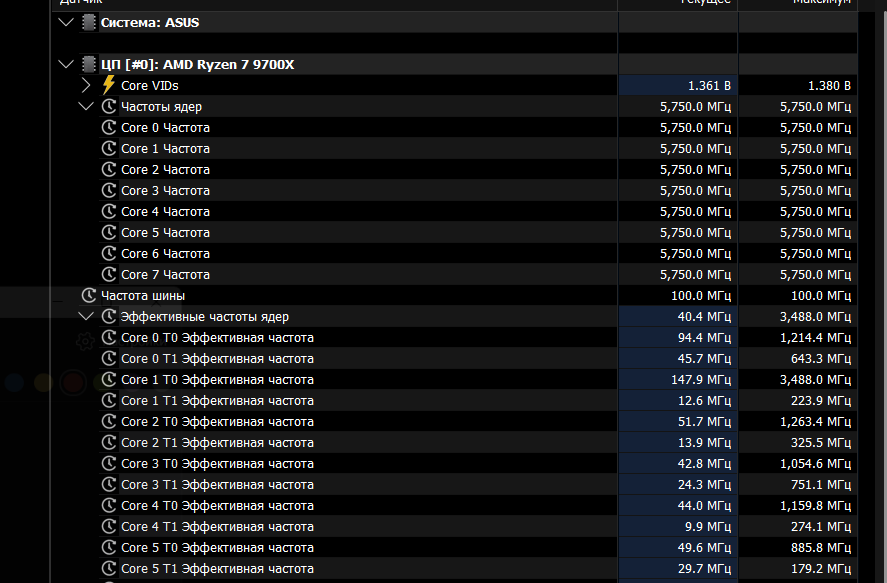Click clock icon for Core 0 T0 Эффективная частота
The height and width of the screenshot is (583, 887).
point(109,338)
